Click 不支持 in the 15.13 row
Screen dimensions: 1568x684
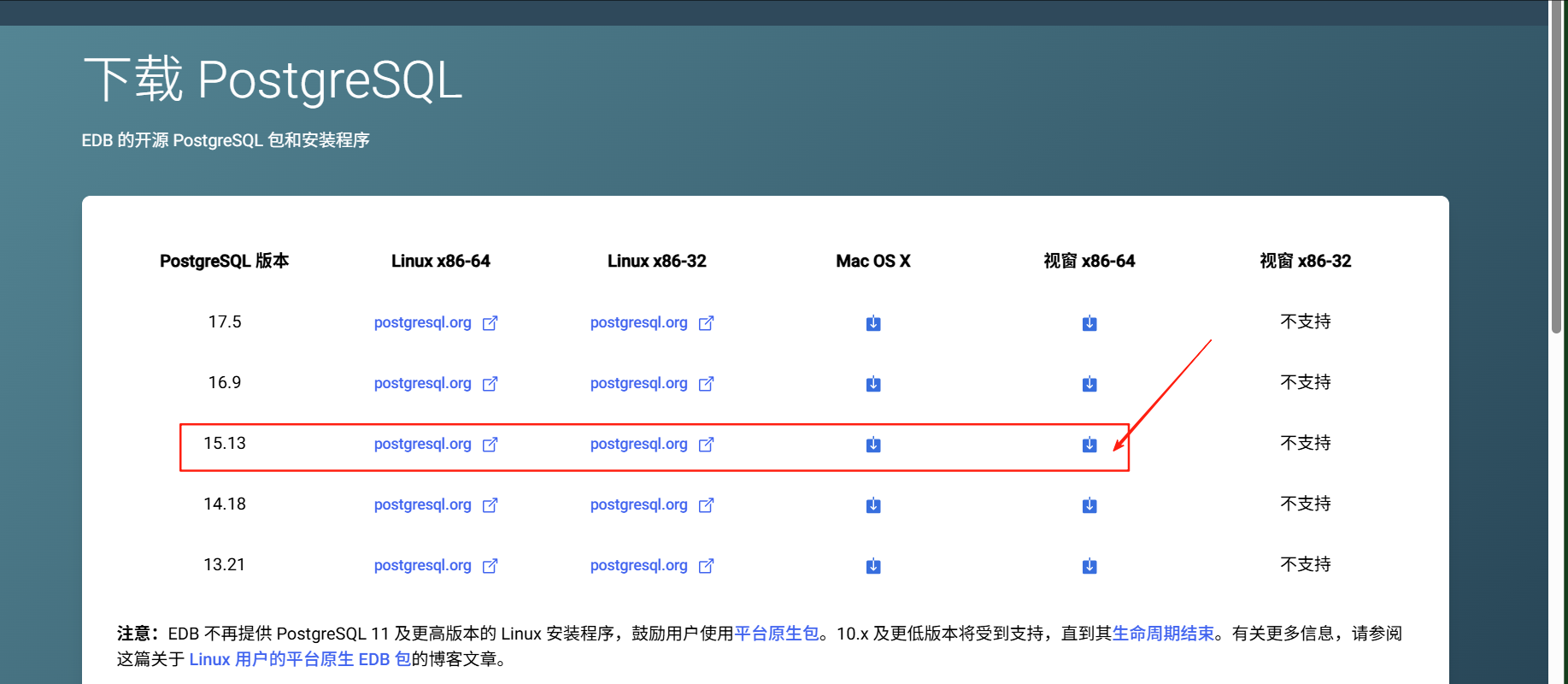tap(1306, 444)
